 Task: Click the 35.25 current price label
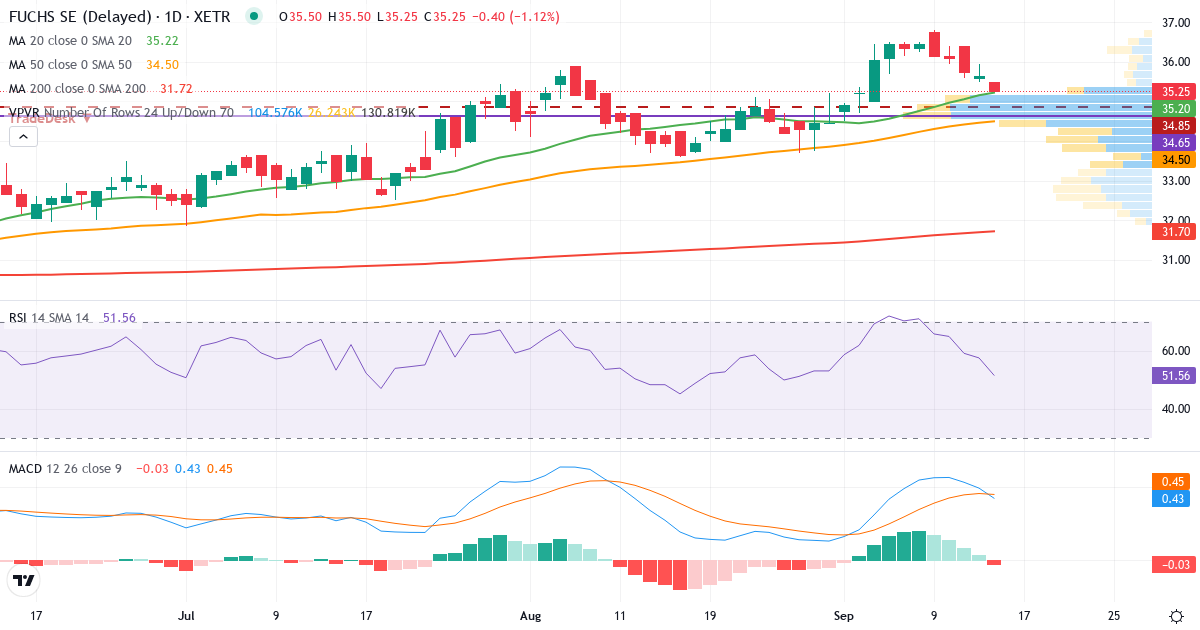[1175, 91]
